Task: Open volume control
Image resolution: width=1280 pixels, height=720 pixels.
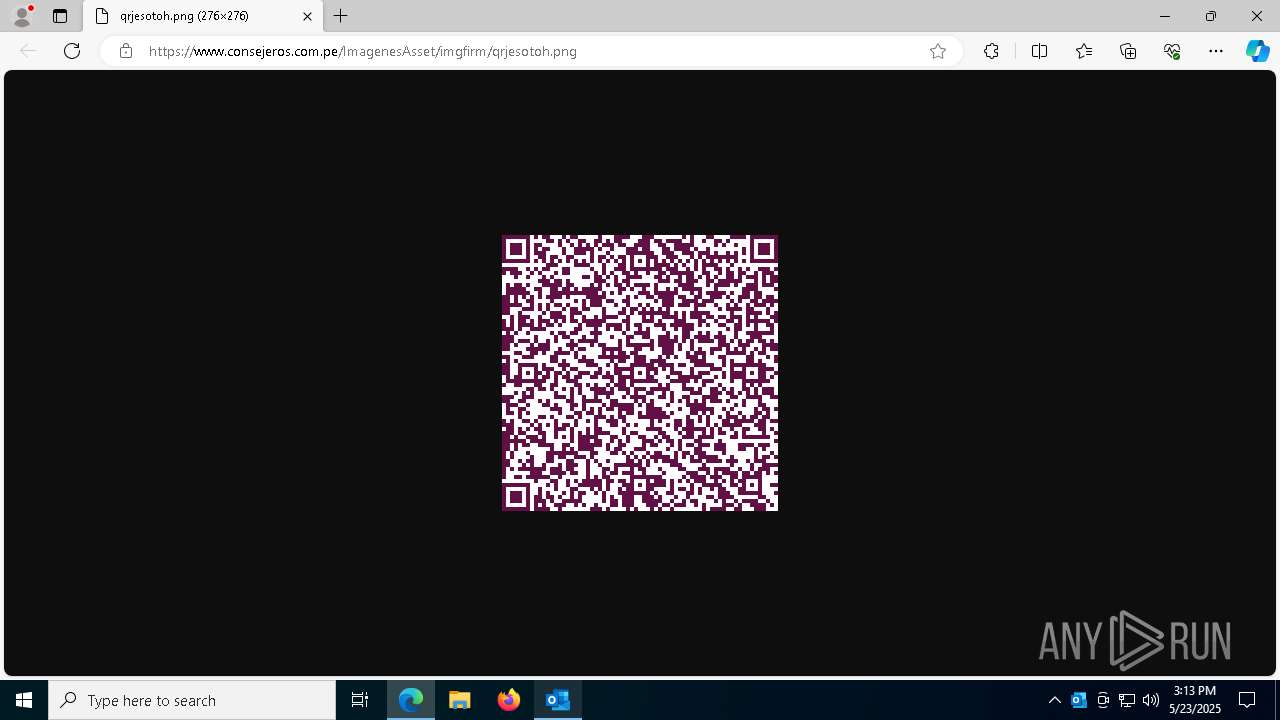Action: pyautogui.click(x=1151, y=700)
